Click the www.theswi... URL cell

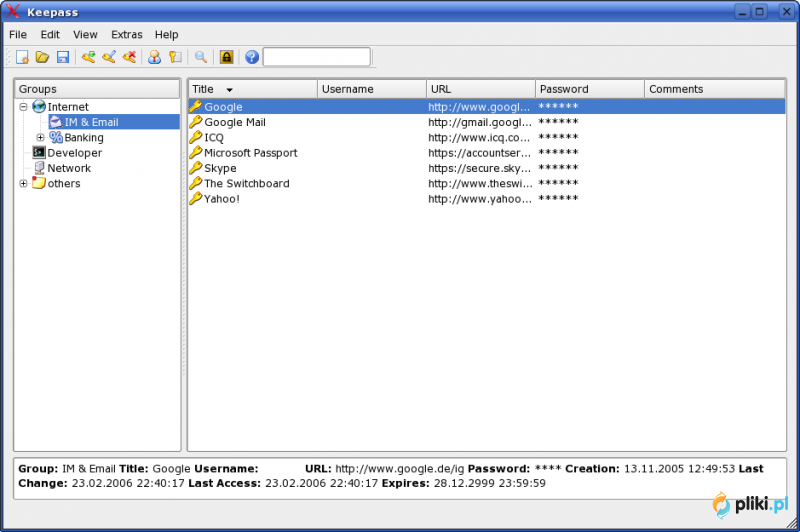point(480,184)
